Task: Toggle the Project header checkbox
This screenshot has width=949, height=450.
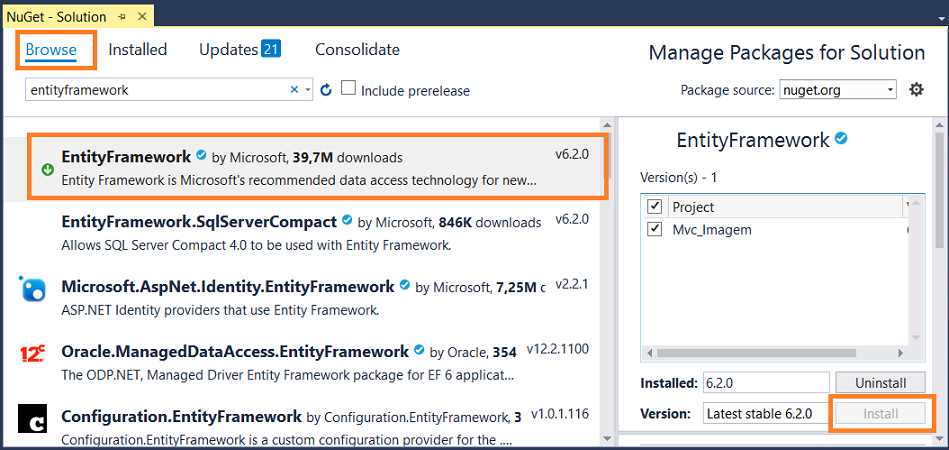Action: (x=654, y=206)
